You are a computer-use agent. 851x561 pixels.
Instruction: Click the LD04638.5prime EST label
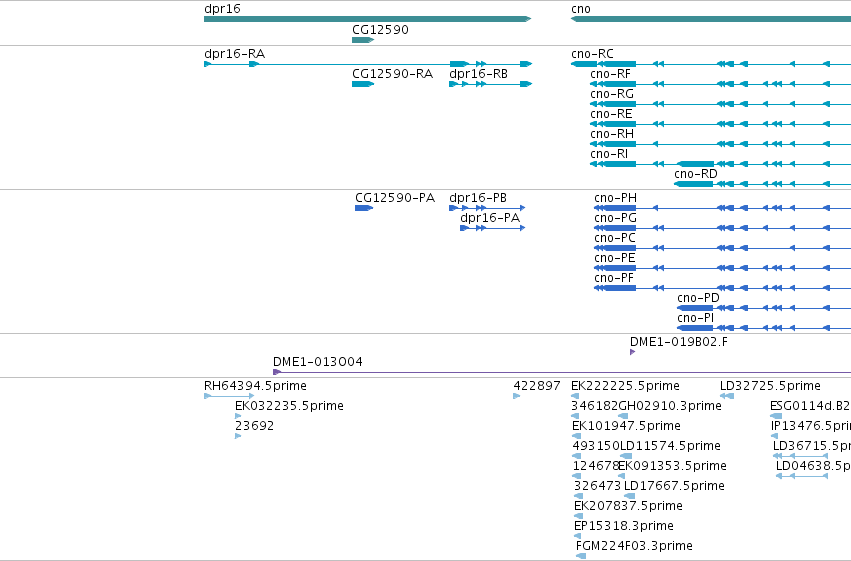coord(814,467)
